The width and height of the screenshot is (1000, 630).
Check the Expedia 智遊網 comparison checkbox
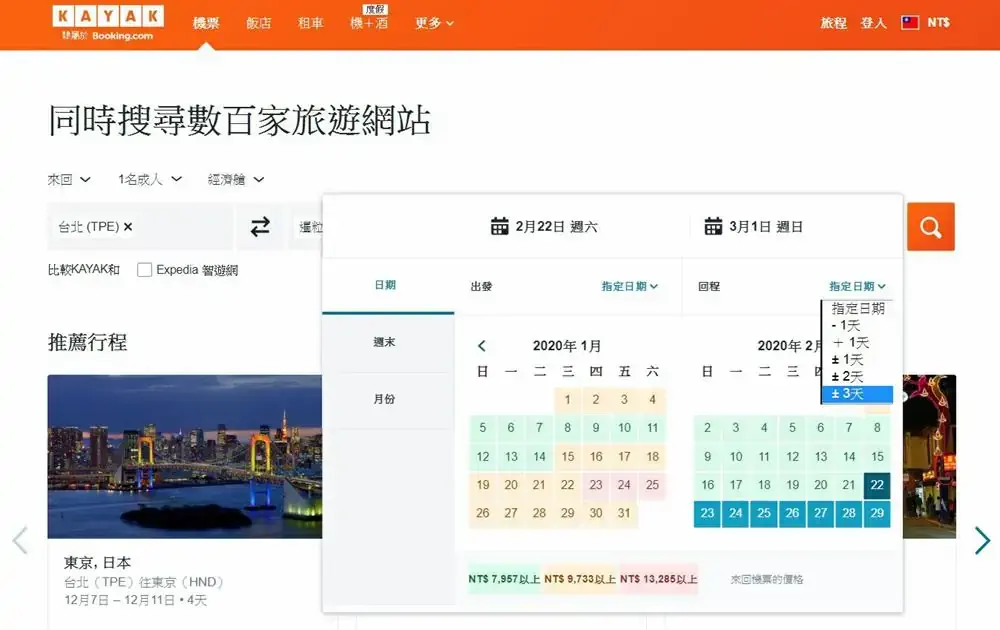(x=143, y=270)
